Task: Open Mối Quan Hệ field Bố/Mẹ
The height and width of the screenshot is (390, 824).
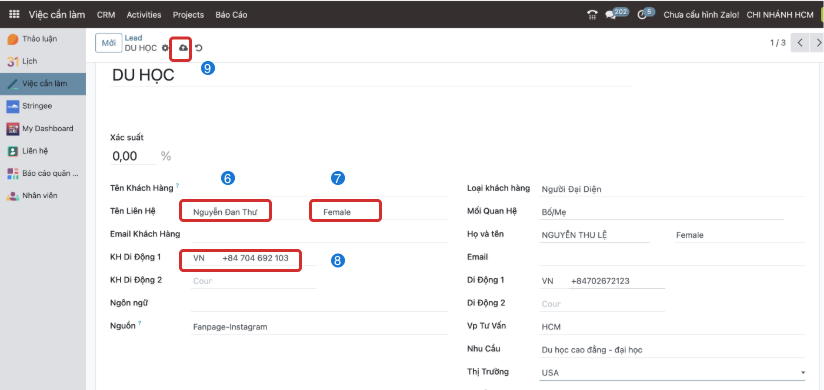Action: point(661,212)
